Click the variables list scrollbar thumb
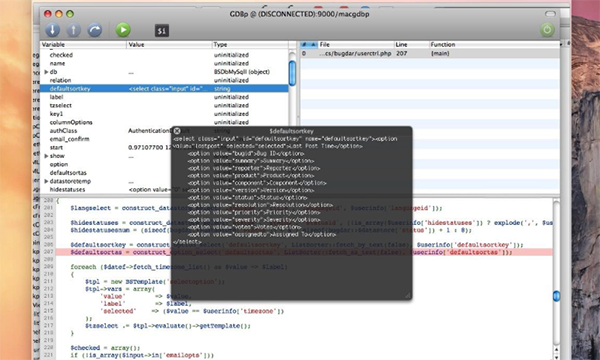This screenshot has height=360, width=600. 292,73
